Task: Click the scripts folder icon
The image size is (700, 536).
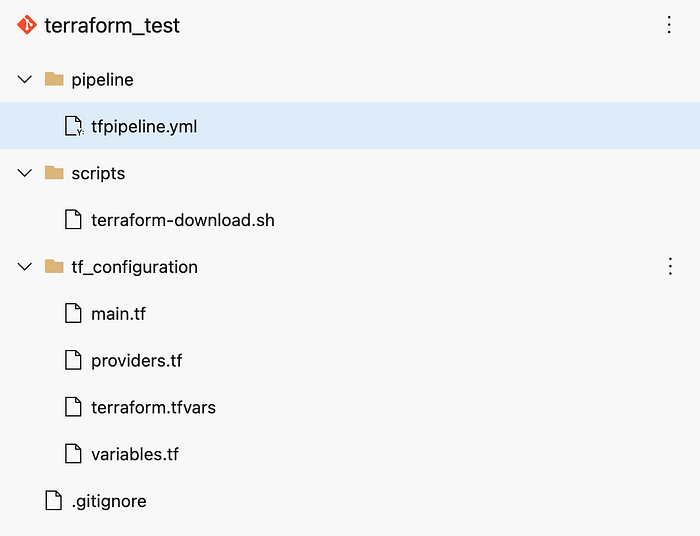Action: (x=54, y=173)
